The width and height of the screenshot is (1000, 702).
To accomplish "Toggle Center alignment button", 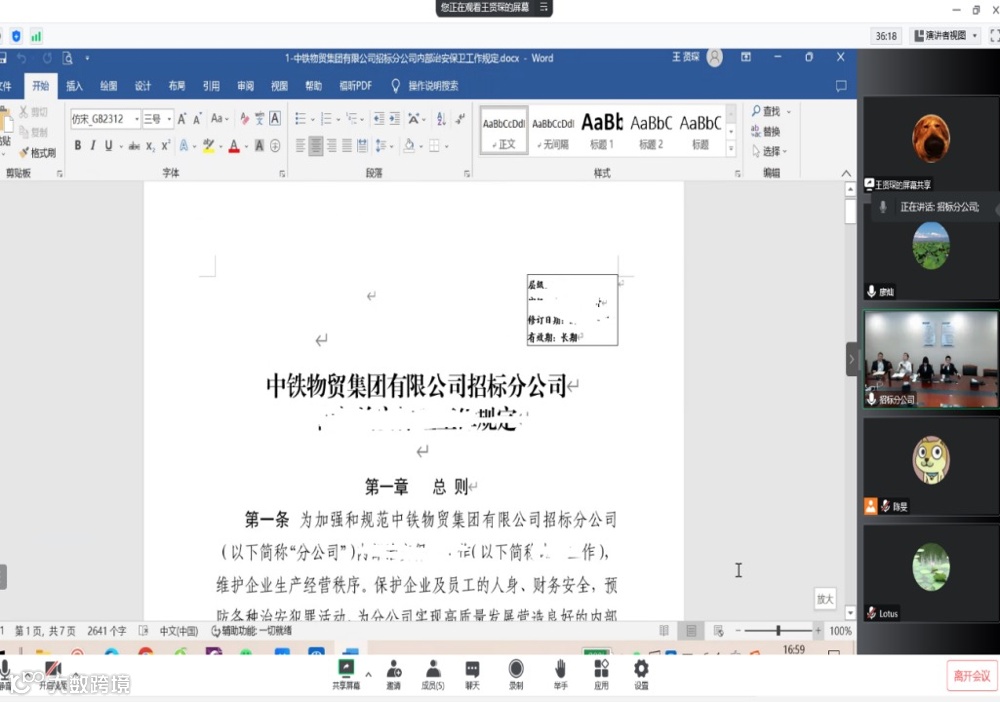I will [316, 146].
